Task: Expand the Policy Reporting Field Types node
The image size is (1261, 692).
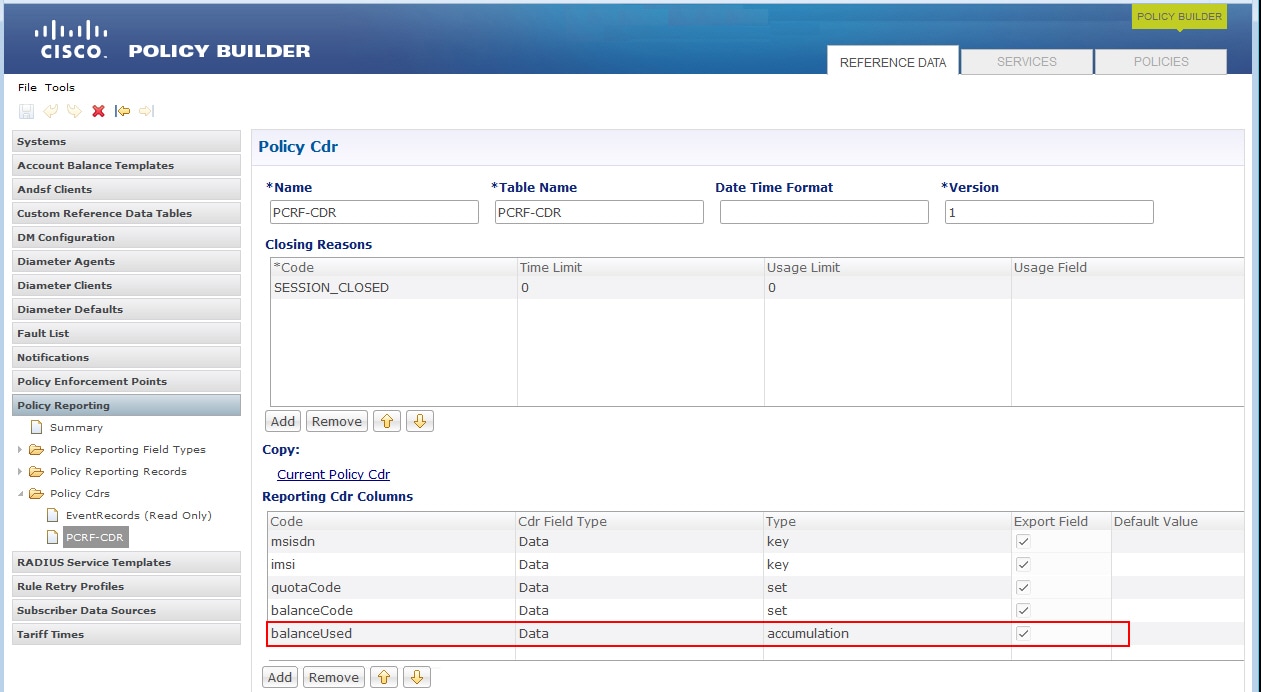Action: [20, 450]
